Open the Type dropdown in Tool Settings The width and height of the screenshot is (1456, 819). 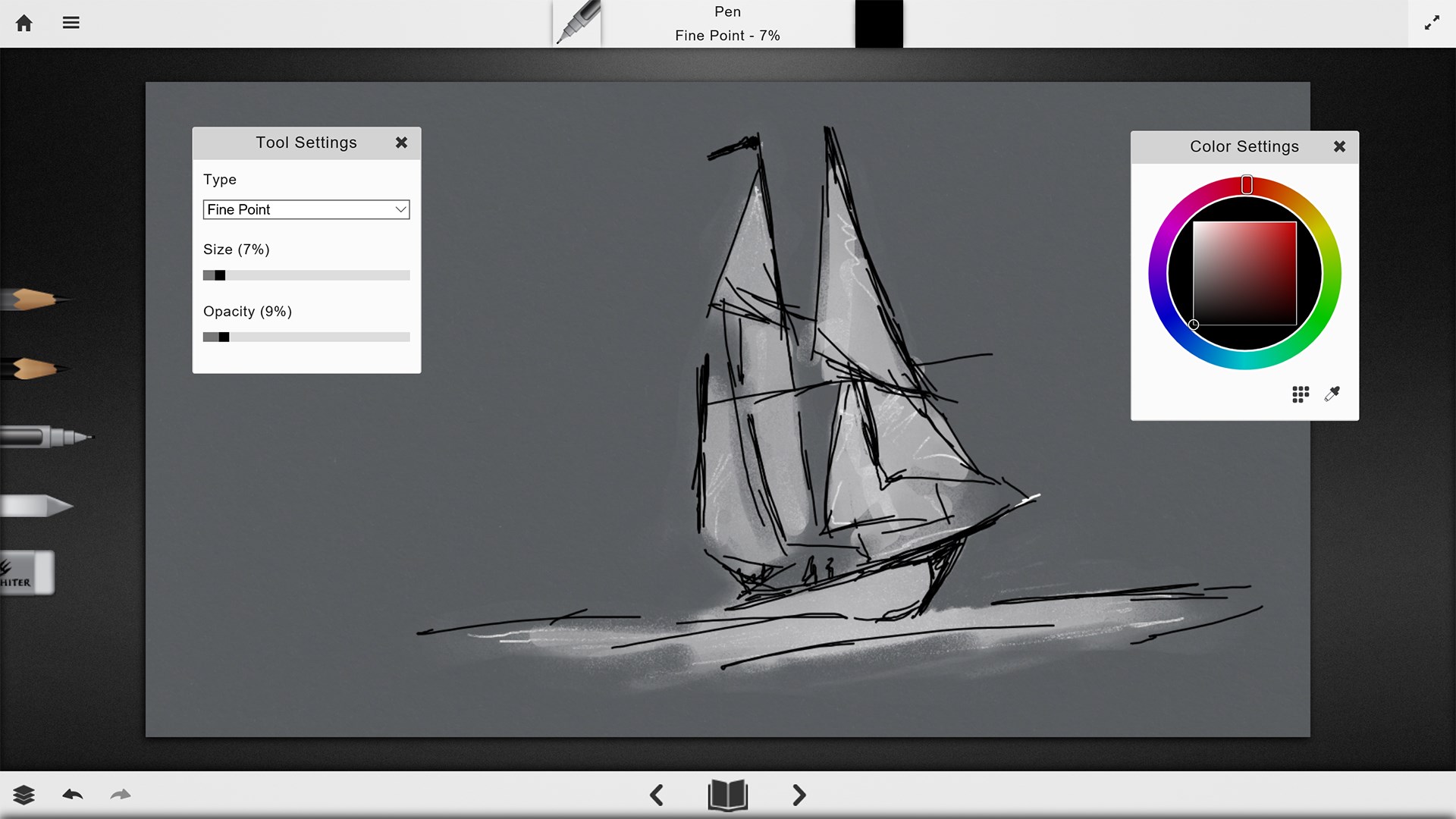[x=306, y=209]
